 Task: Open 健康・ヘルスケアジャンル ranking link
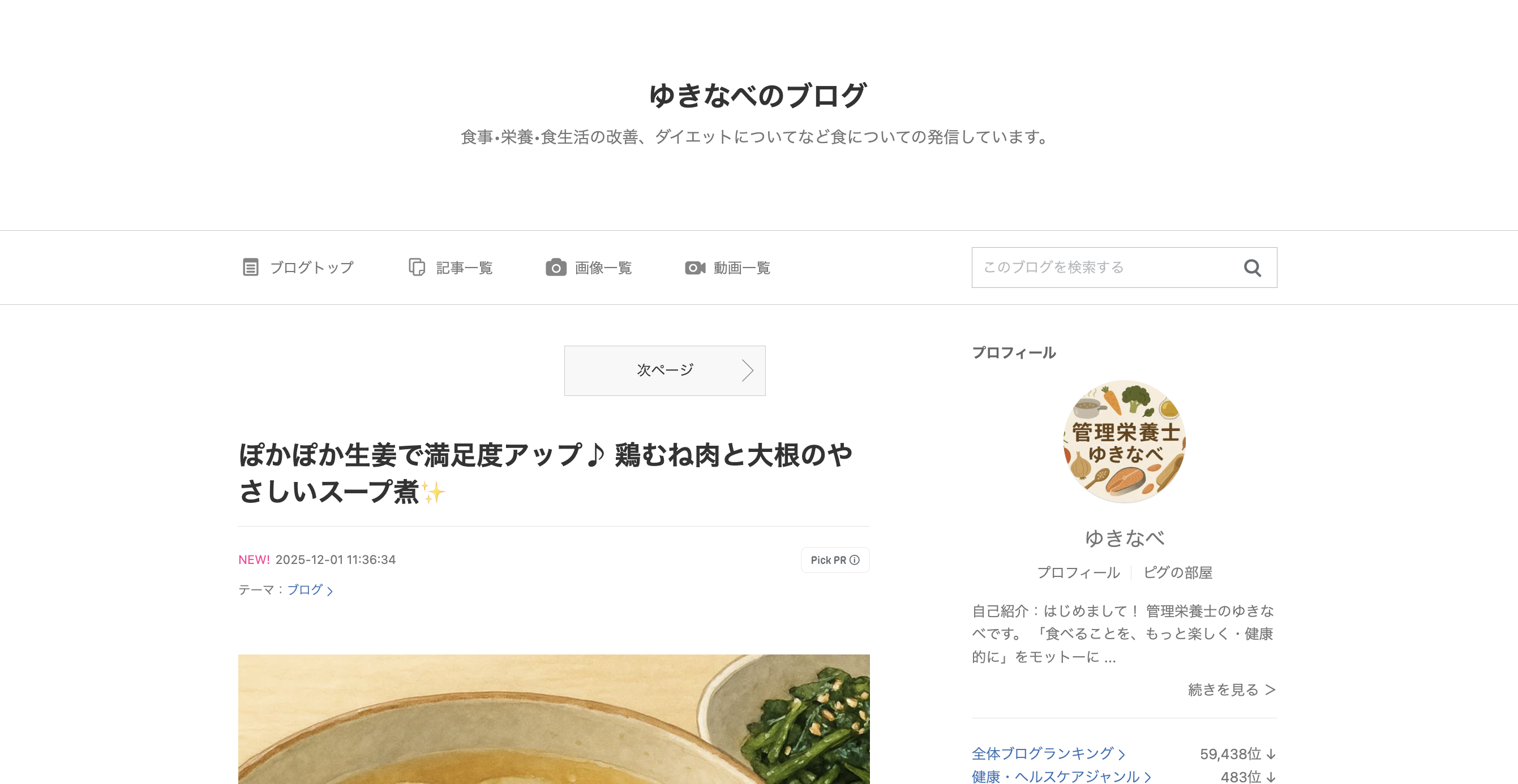[x=1061, y=776]
